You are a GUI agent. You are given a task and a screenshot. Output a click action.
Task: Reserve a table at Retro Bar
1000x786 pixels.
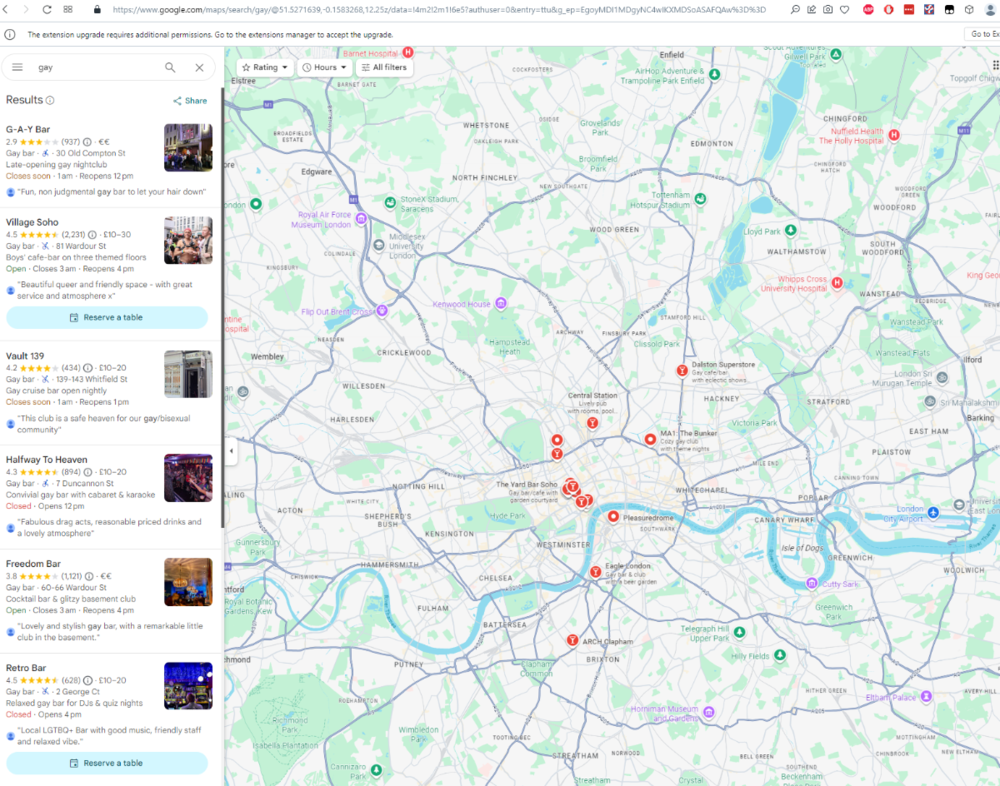tap(107, 763)
